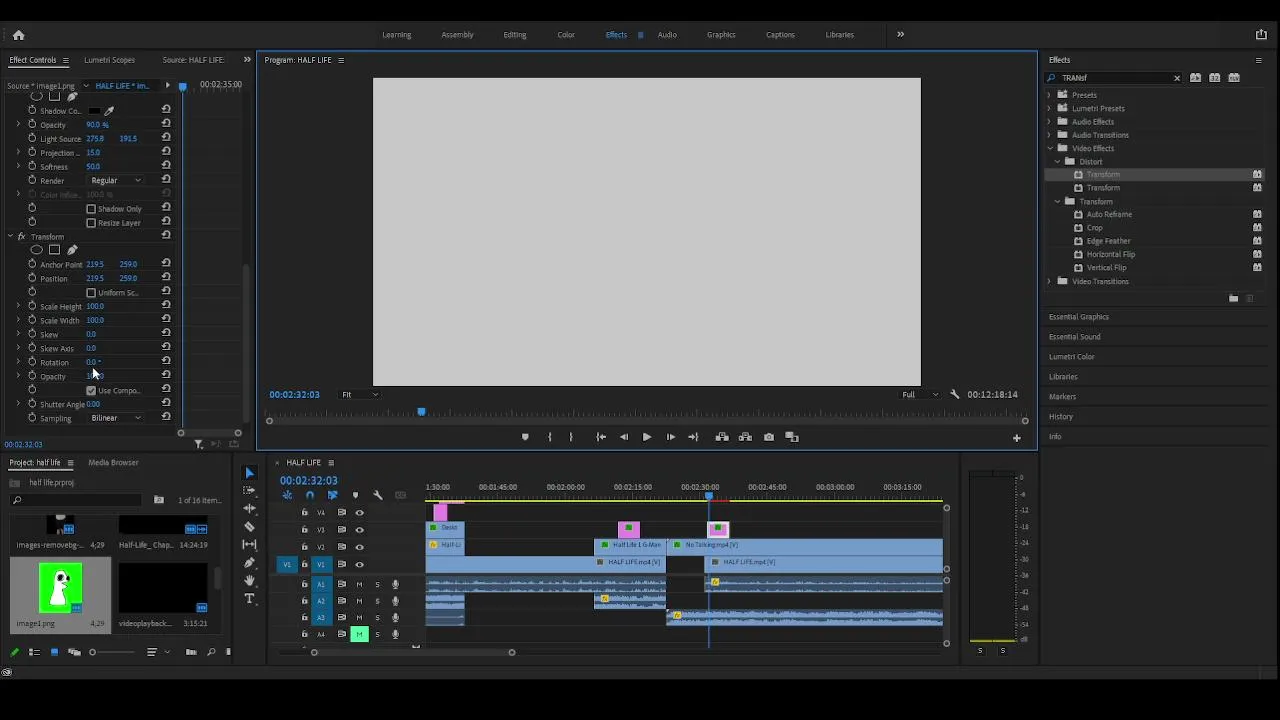Open the Essential Graphics panel

point(1078,317)
